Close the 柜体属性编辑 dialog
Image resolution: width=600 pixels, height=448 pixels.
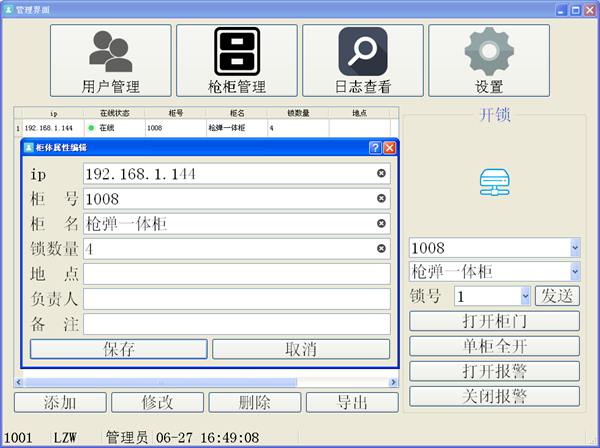[x=390, y=147]
